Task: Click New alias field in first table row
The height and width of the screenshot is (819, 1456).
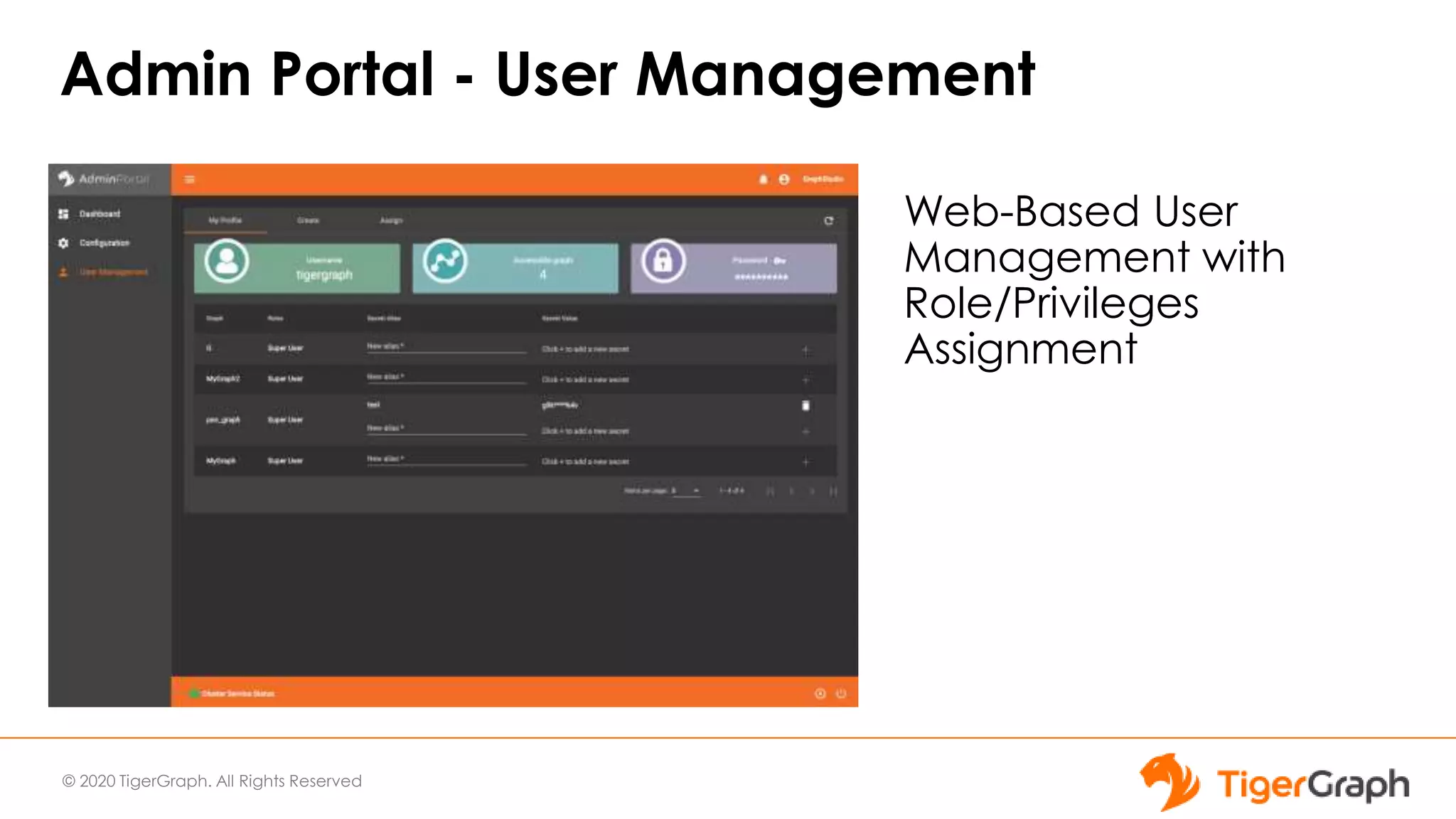Action: 446,347
